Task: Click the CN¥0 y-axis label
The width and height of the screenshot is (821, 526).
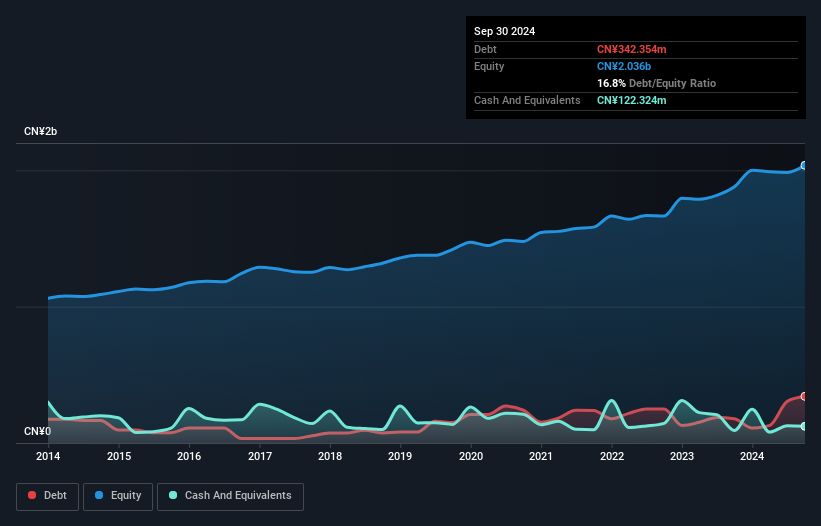Action: coord(37,431)
